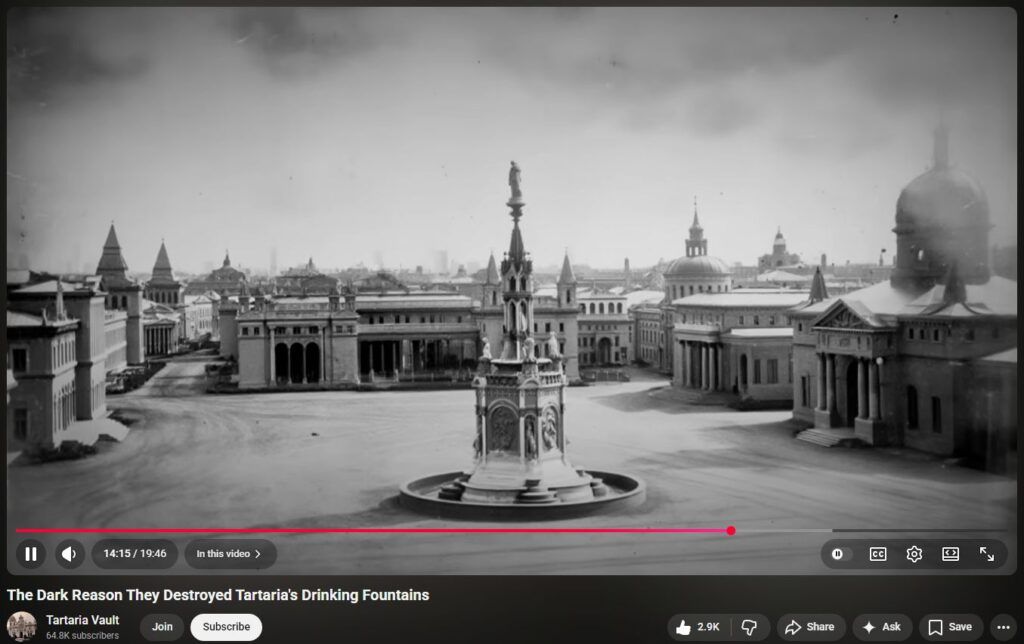Open the Tartaria Vault channel name link
Image resolution: width=1024 pixels, height=644 pixels.
82,620
